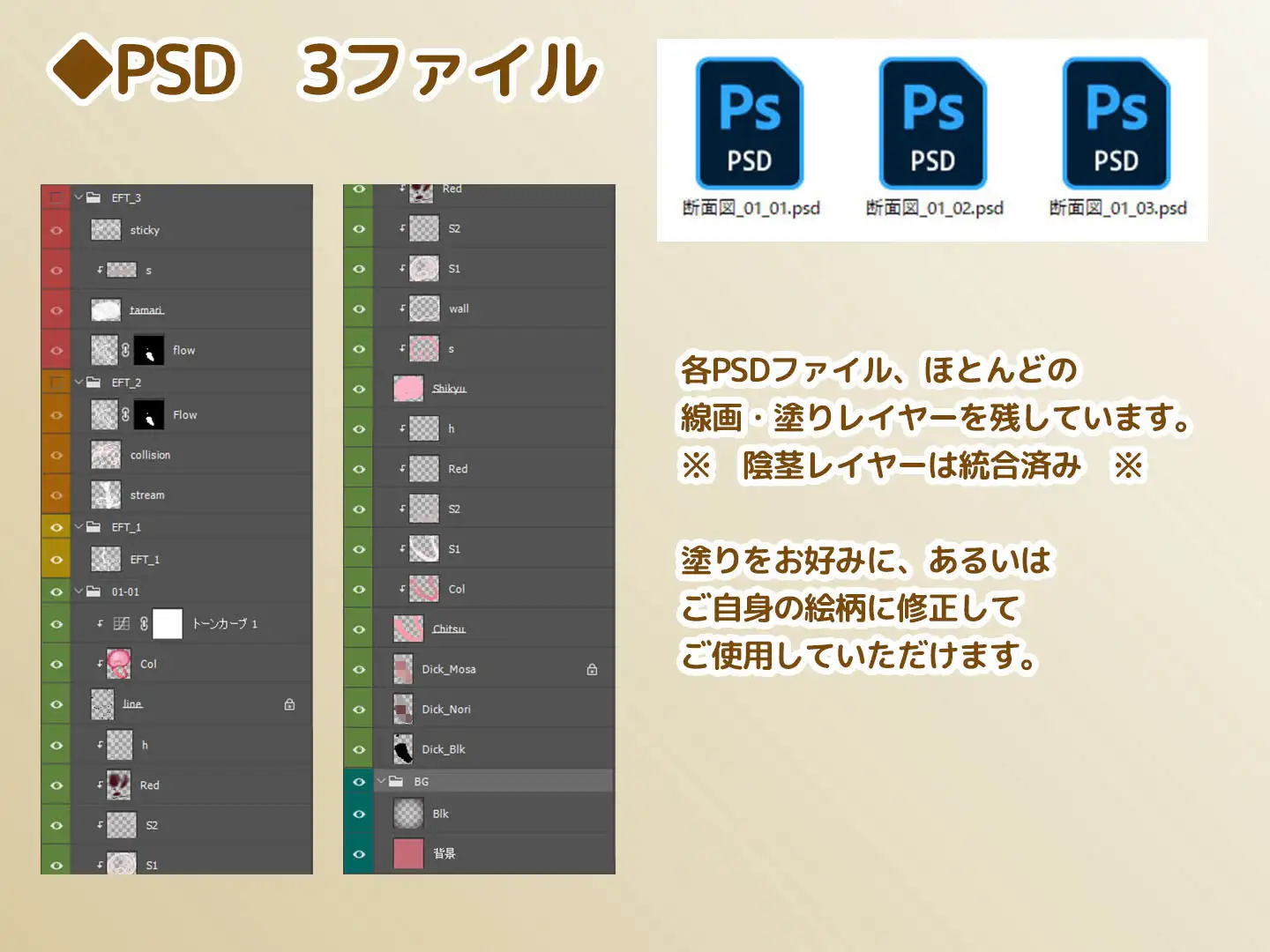This screenshot has width=1270, height=952.
Task: Click the folder icon of 01-01 group
Action: coord(93,591)
